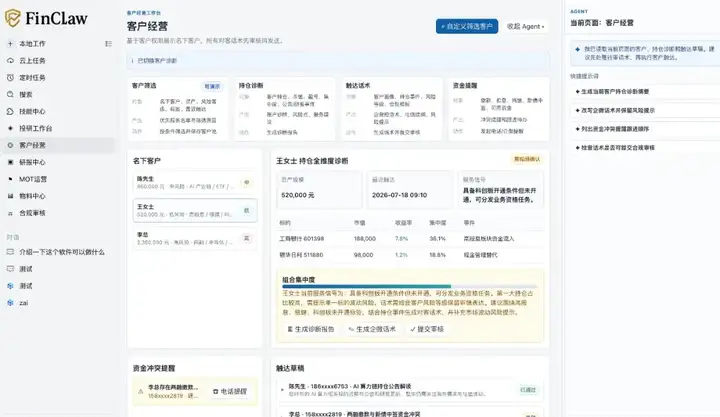Click sparkle icon in the Agent message

[x=577, y=49]
